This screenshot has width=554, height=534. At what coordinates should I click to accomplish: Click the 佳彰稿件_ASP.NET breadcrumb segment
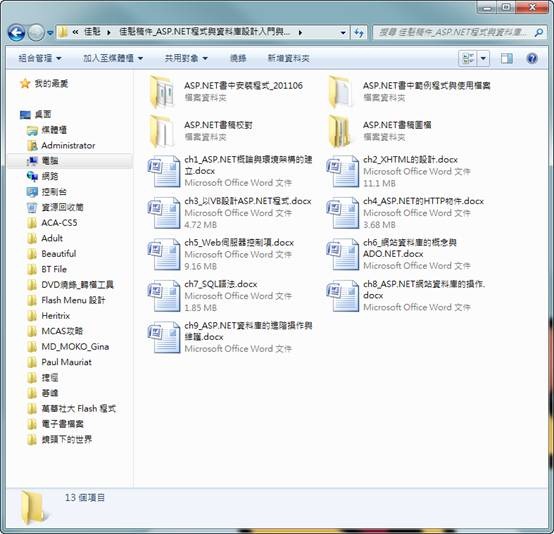click(205, 33)
